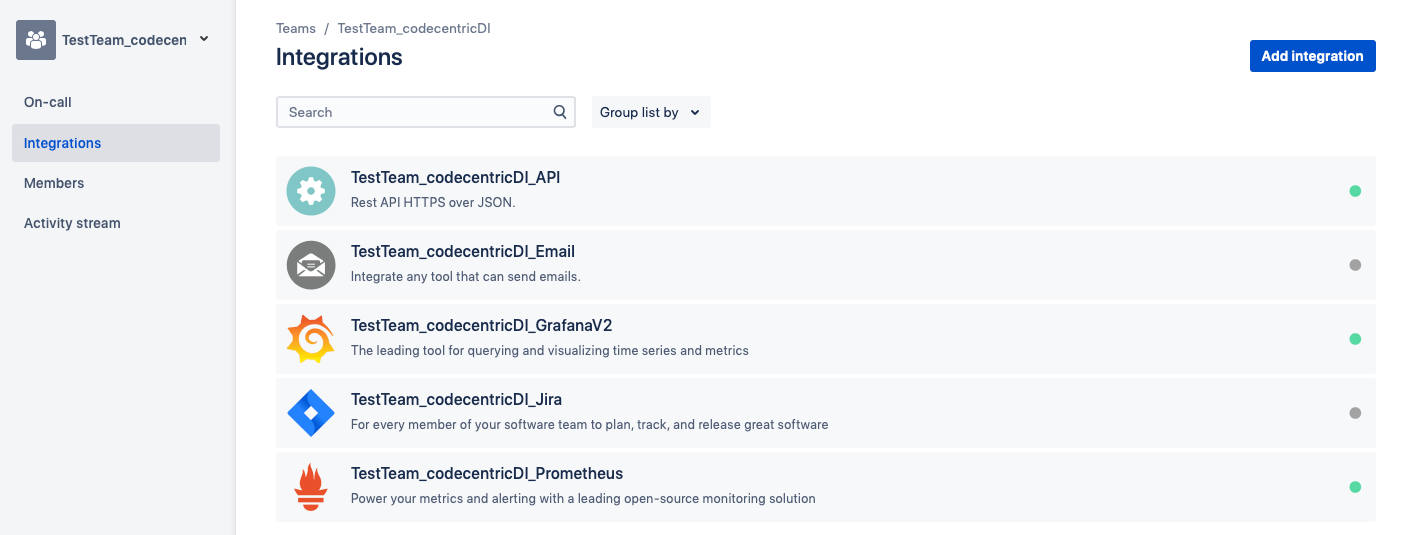Go to On-call in sidebar
The width and height of the screenshot is (1404, 535).
48,102
